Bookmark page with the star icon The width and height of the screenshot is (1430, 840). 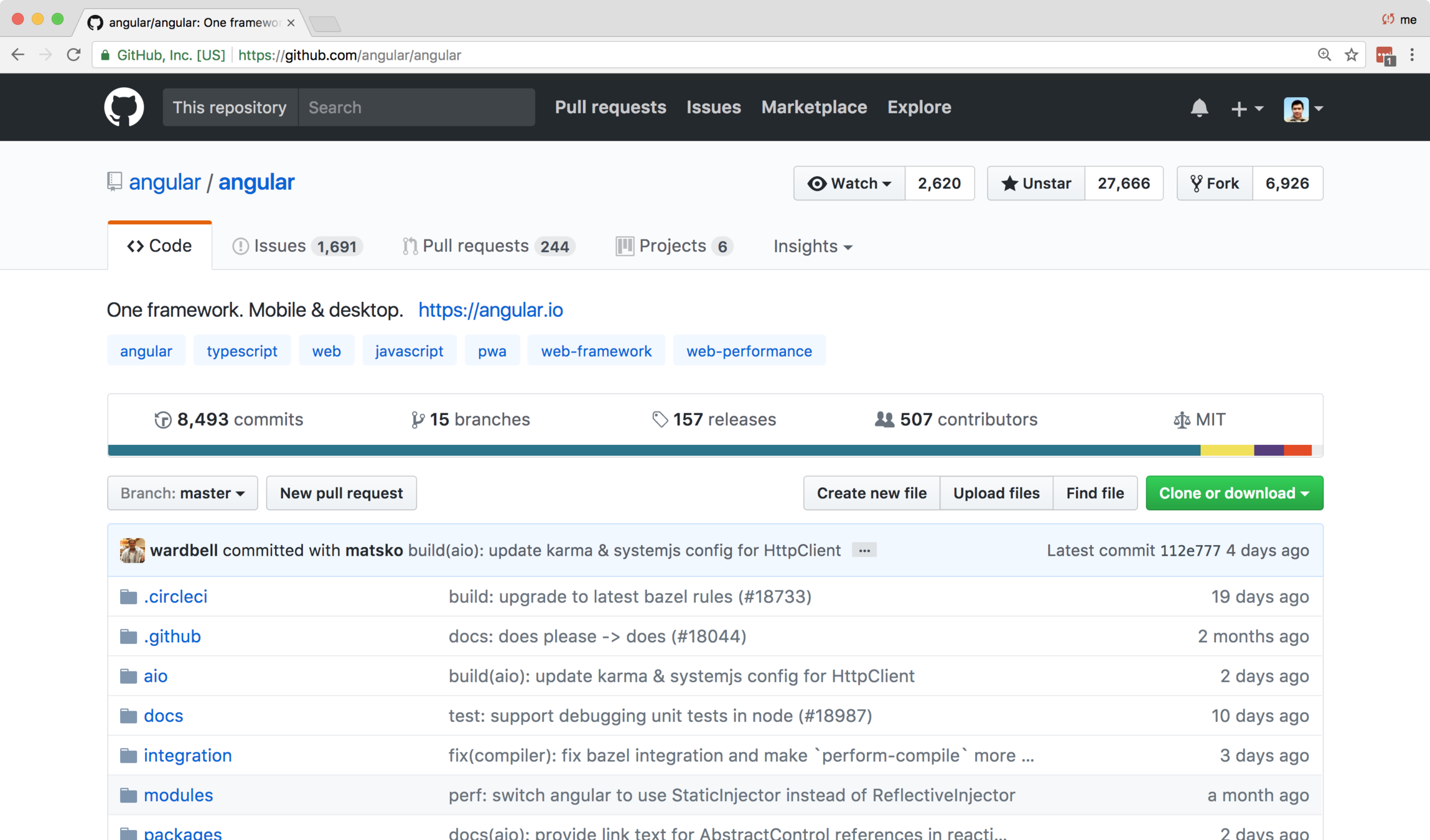1351,55
